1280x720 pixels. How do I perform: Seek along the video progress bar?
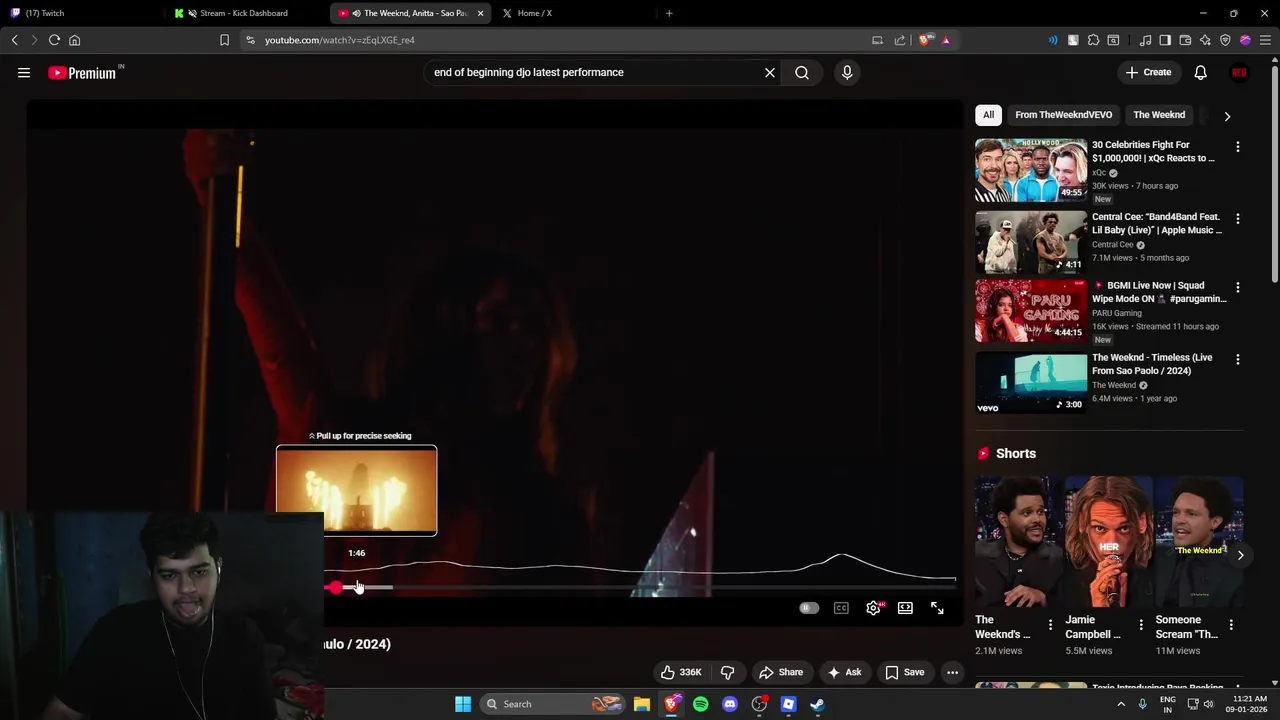[x=640, y=587]
